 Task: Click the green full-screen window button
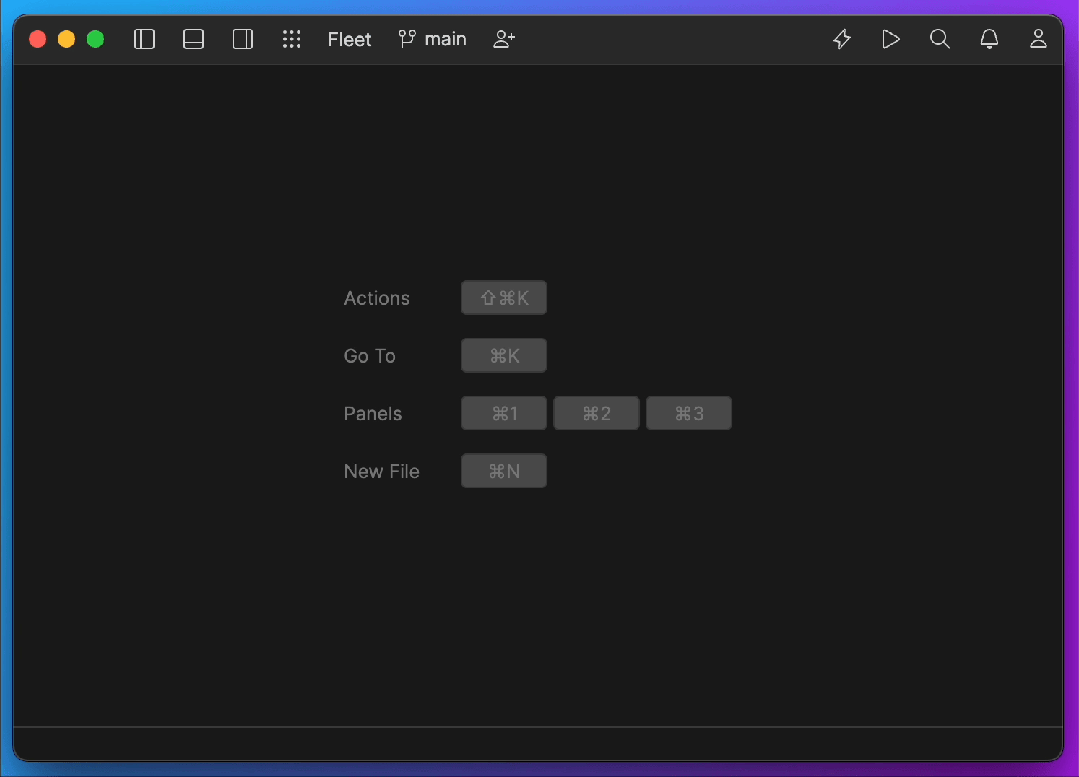[96, 39]
